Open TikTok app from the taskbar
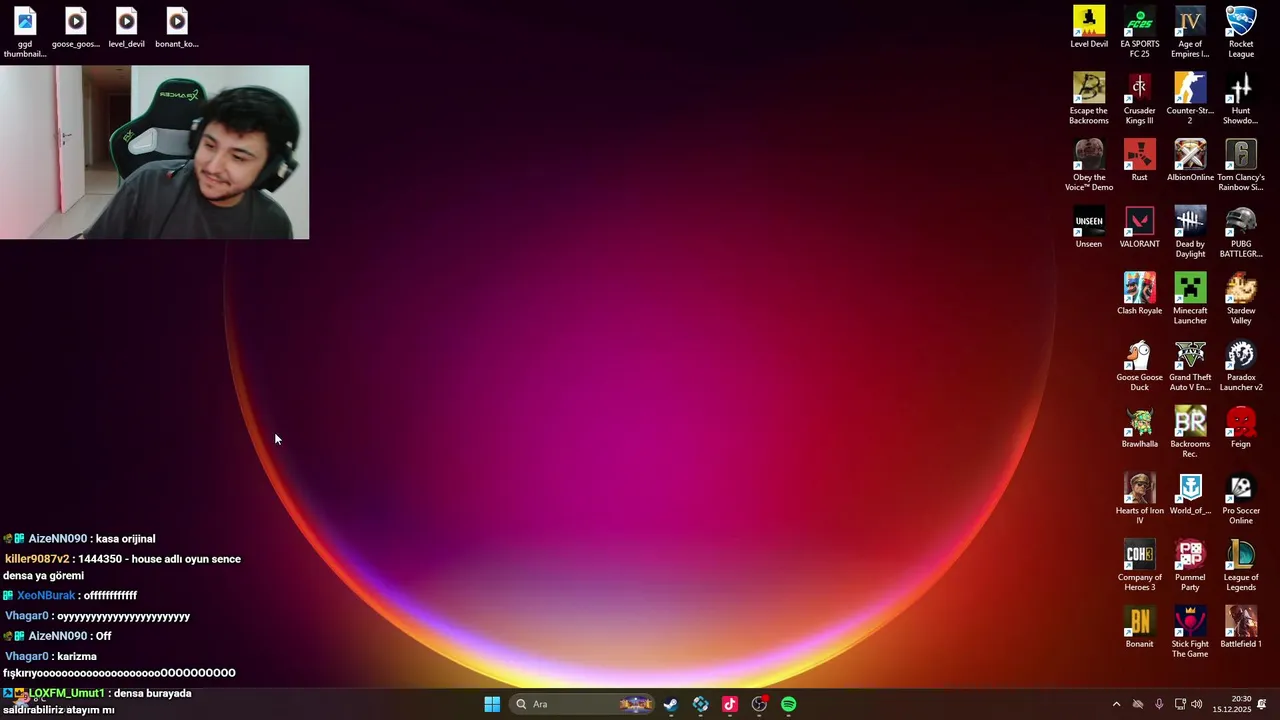Screen dimensions: 1280x720 [730, 704]
